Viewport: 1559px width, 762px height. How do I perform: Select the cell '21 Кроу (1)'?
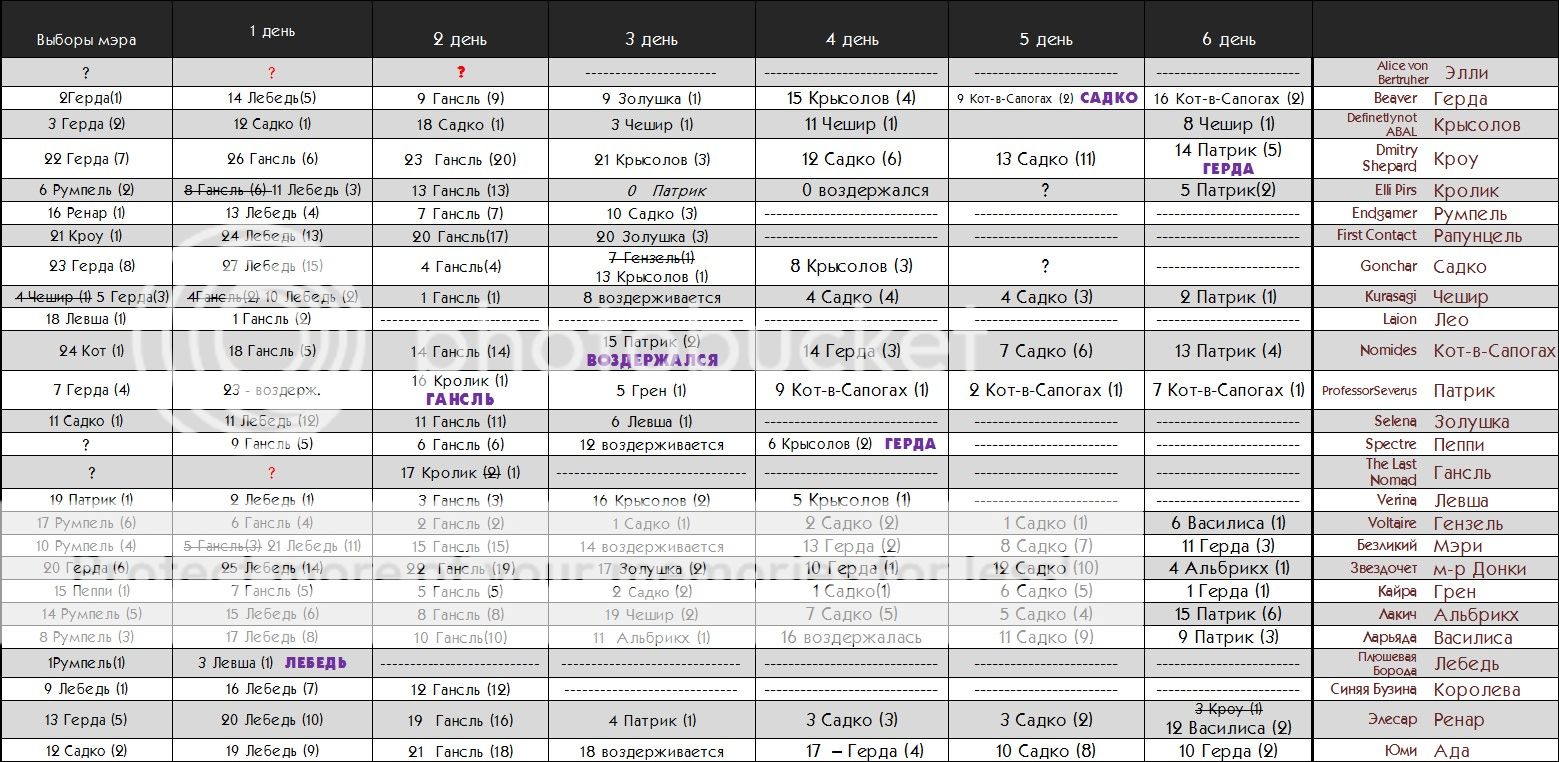(86, 235)
